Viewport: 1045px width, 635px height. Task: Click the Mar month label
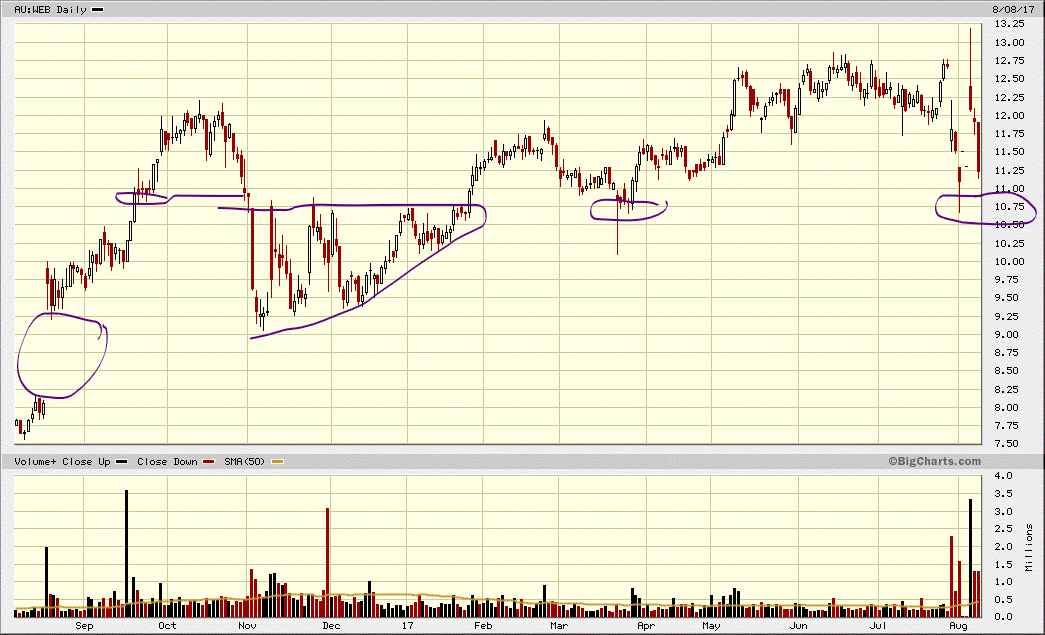[x=559, y=625]
